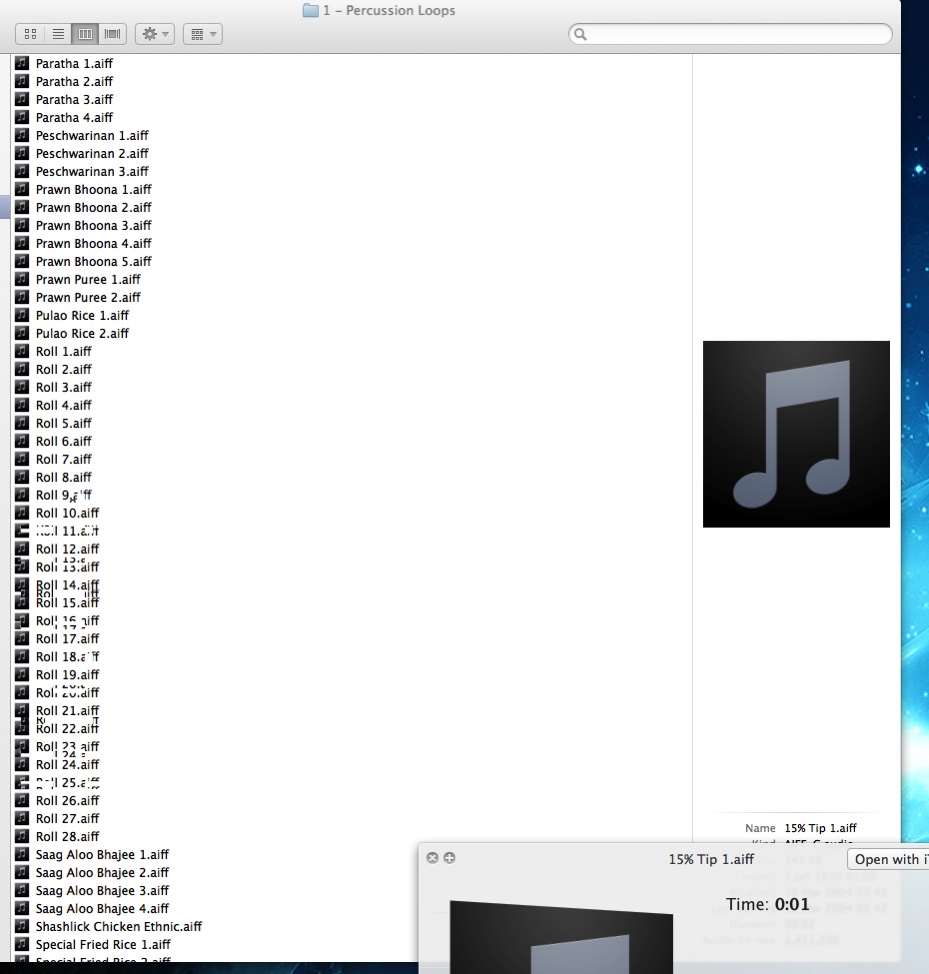Click the audio icon beside Prawn Bhoona 3.aiff
Viewport: 929px width, 974px height.
coord(22,225)
